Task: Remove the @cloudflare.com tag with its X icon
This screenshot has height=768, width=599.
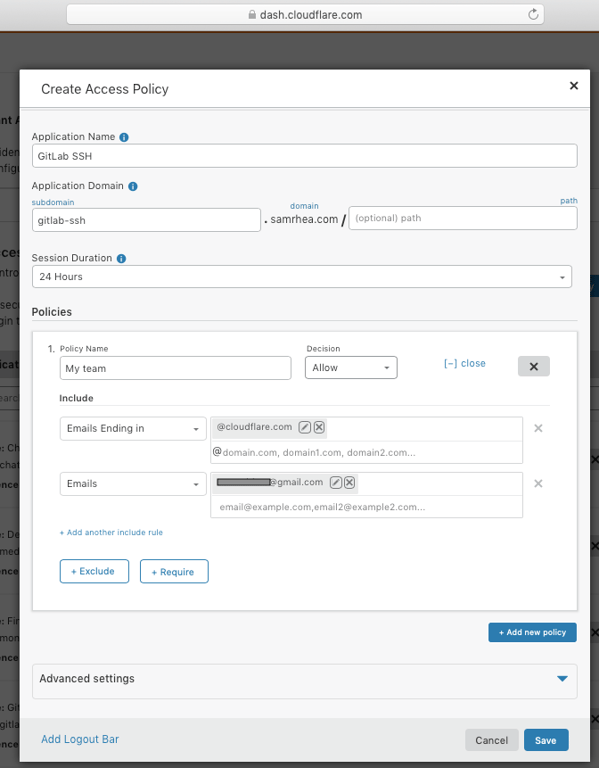Action: click(x=319, y=427)
